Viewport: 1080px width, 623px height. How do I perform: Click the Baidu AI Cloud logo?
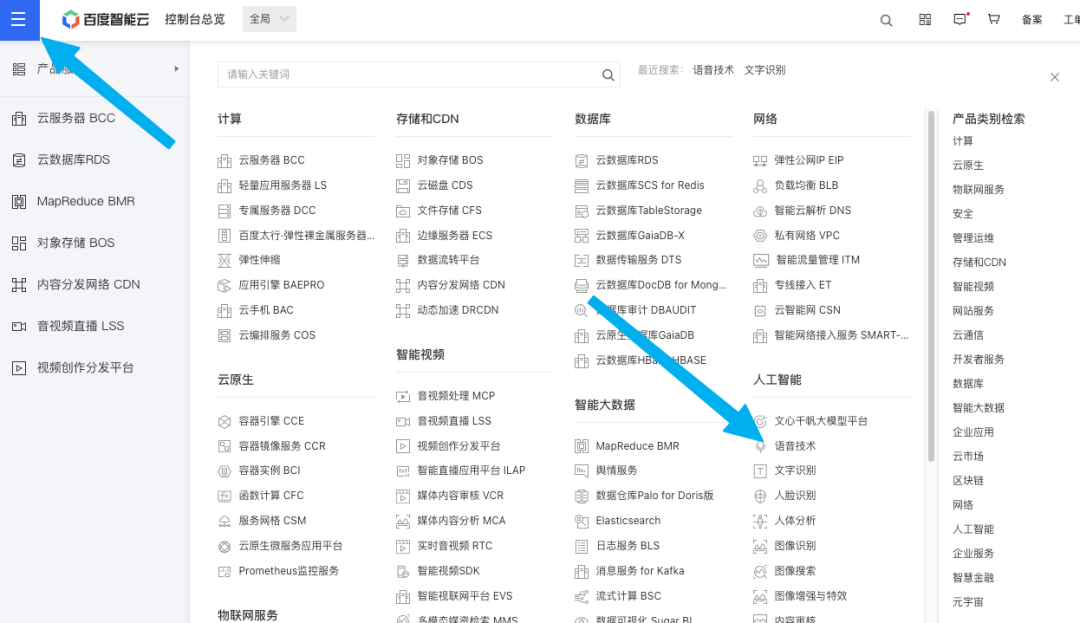click(105, 19)
